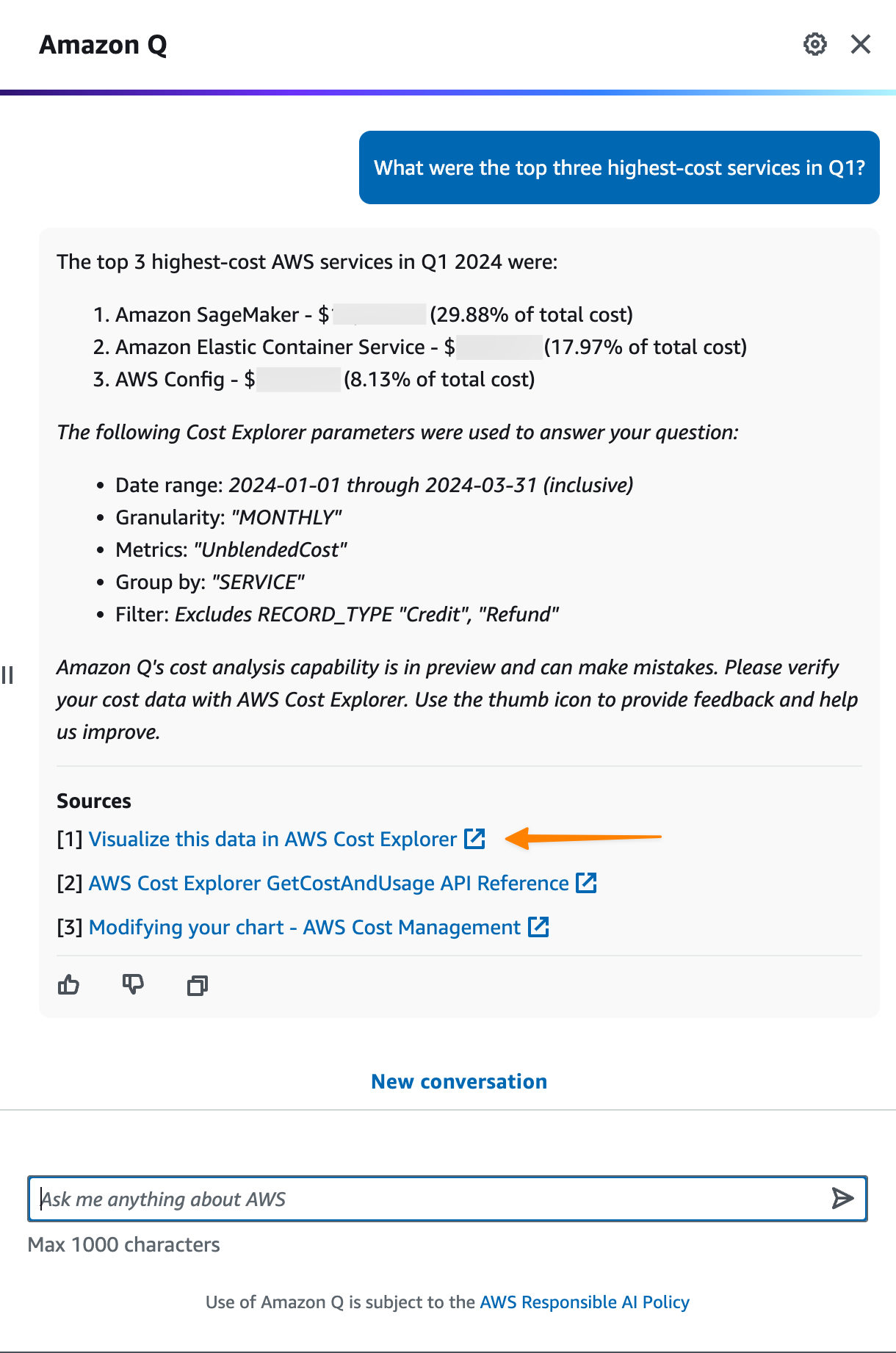
Task: Click external link icon beside GetCostAndUsage API Reference
Action: [x=586, y=882]
